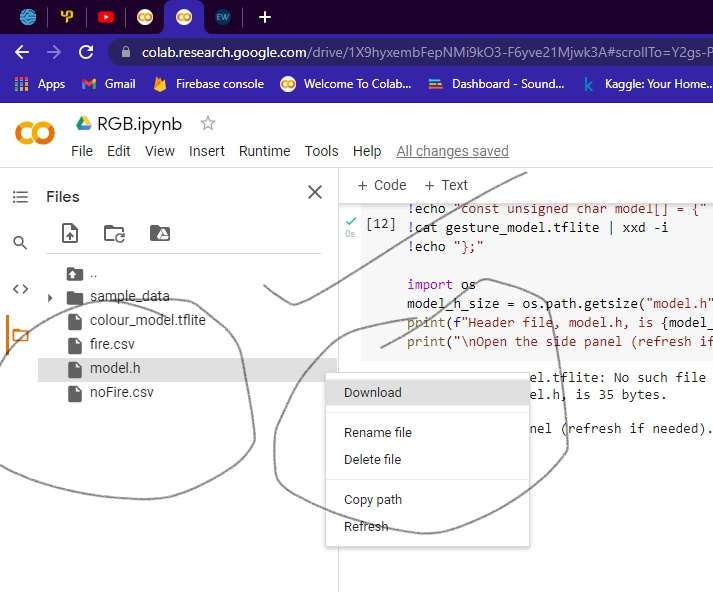Choose Refresh from context menu

427,527
